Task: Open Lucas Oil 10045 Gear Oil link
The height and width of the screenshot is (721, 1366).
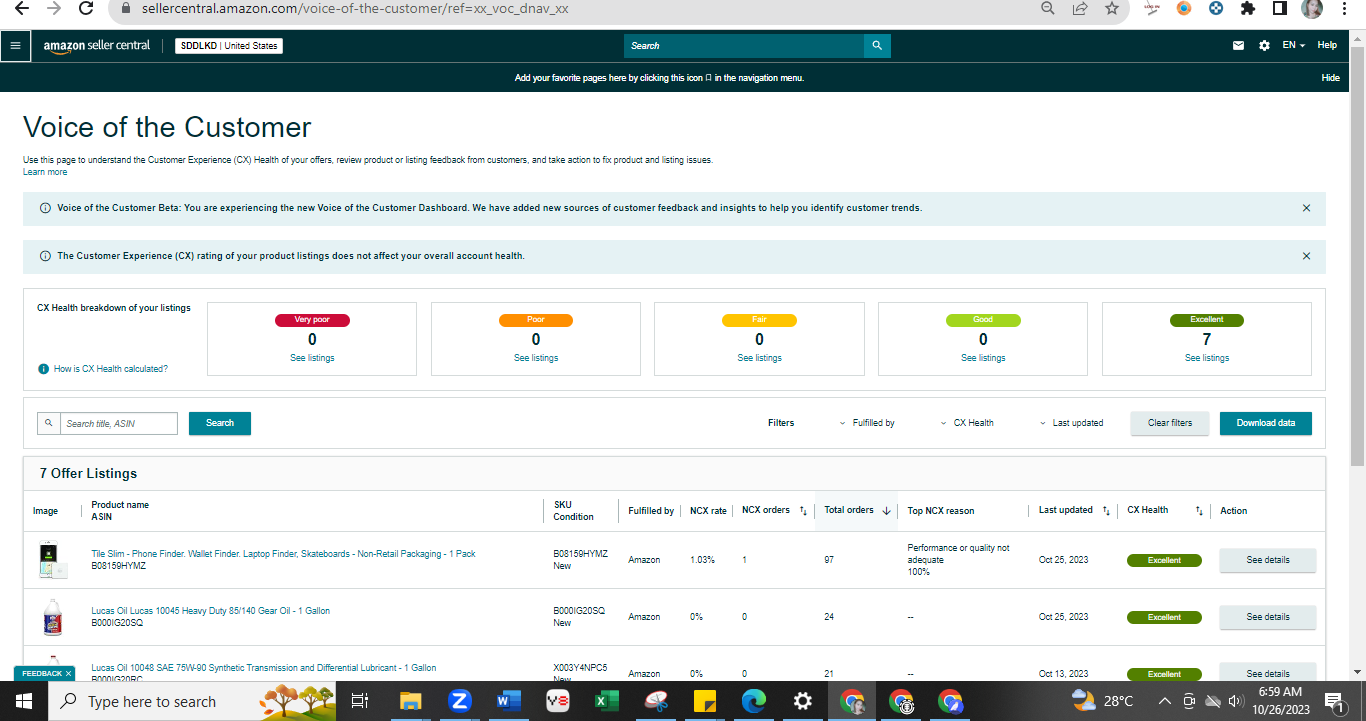Action: (210, 611)
